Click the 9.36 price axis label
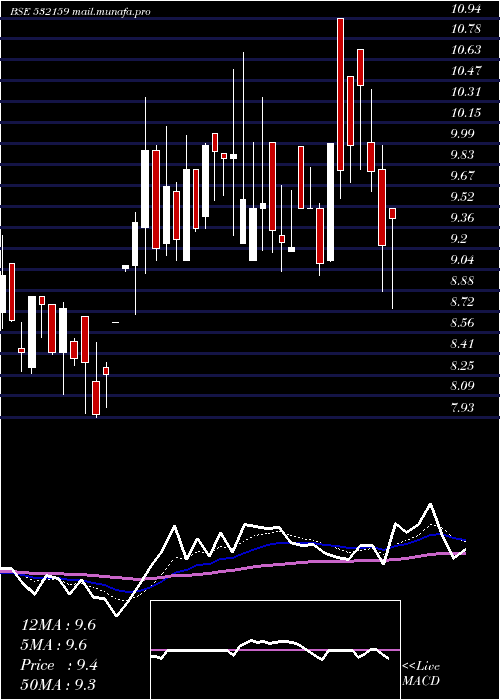The height and width of the screenshot is (700, 500). (x=462, y=218)
